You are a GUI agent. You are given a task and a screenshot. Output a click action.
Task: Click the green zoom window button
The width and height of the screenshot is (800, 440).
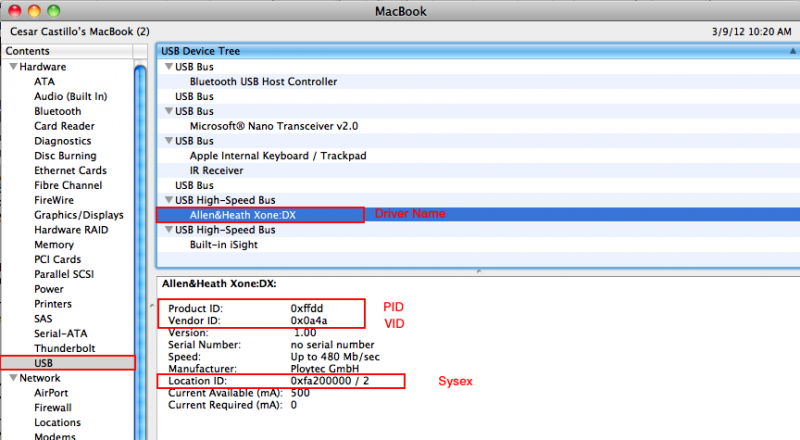tap(54, 11)
